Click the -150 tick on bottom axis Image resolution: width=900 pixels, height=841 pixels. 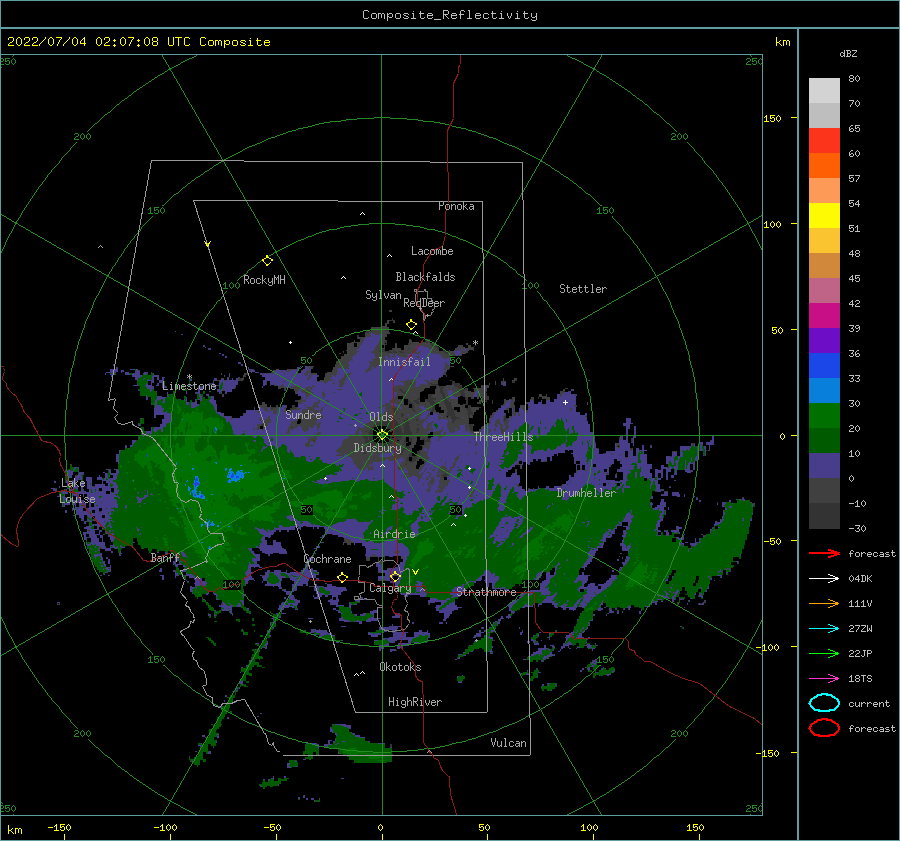[59, 827]
